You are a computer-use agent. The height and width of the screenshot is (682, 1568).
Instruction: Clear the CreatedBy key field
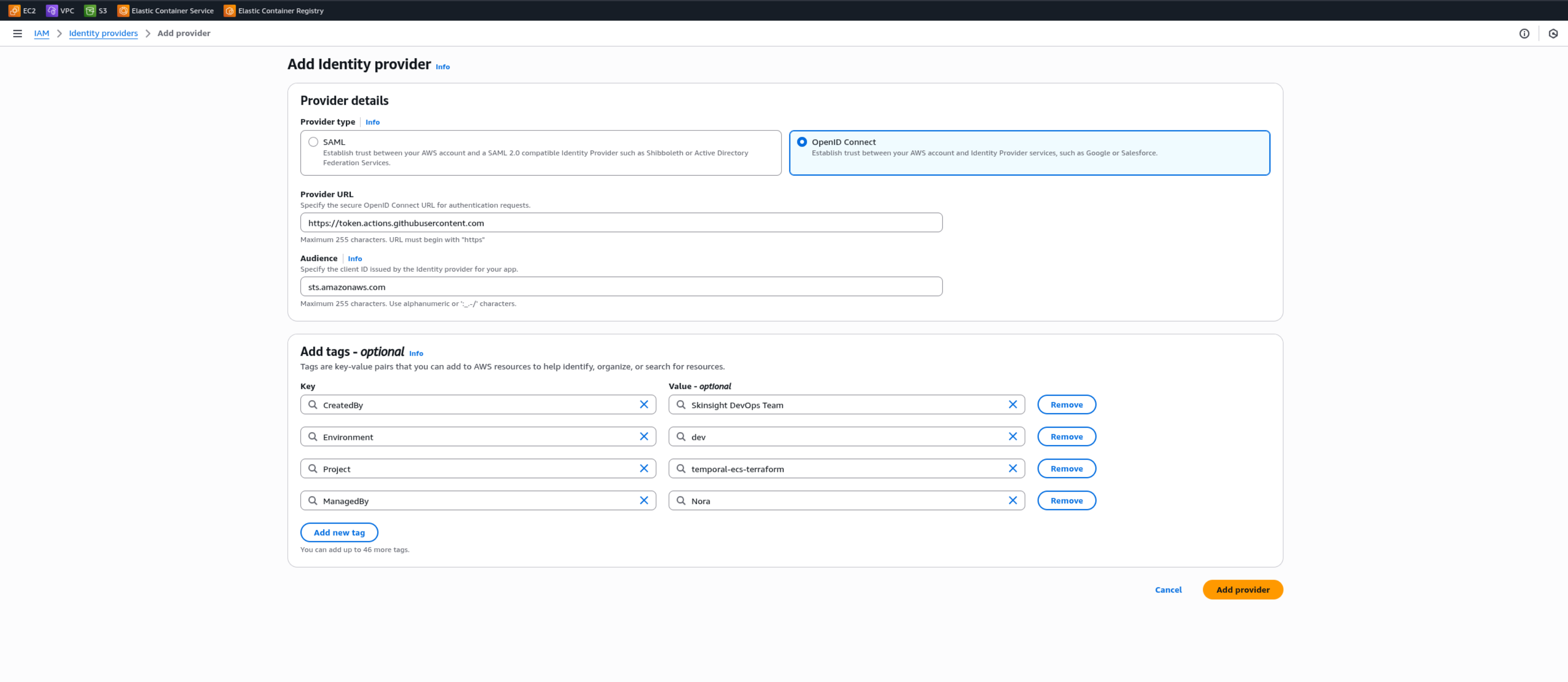point(643,404)
